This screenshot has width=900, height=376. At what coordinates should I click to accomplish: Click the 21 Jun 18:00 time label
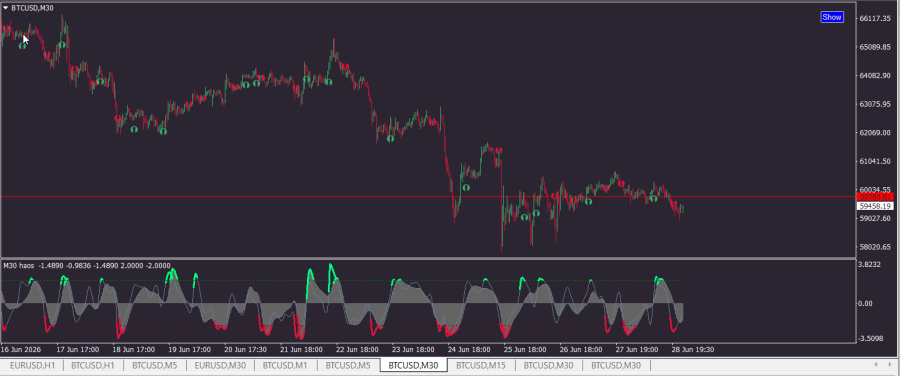(x=301, y=349)
